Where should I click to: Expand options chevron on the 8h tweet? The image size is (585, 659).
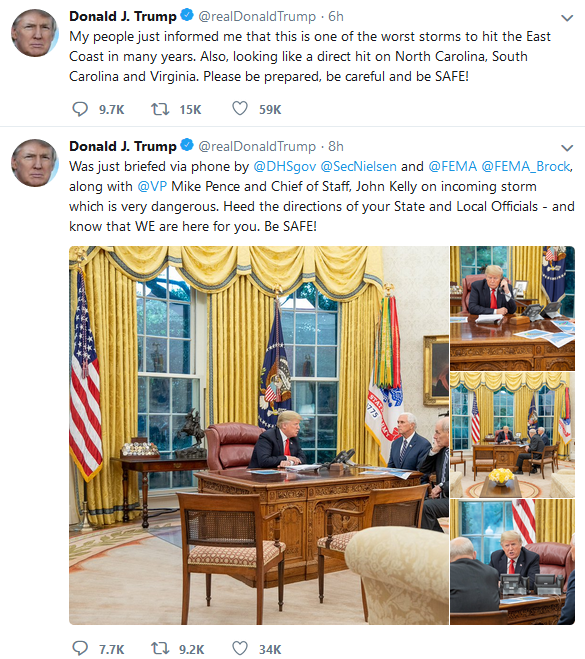tap(567, 148)
